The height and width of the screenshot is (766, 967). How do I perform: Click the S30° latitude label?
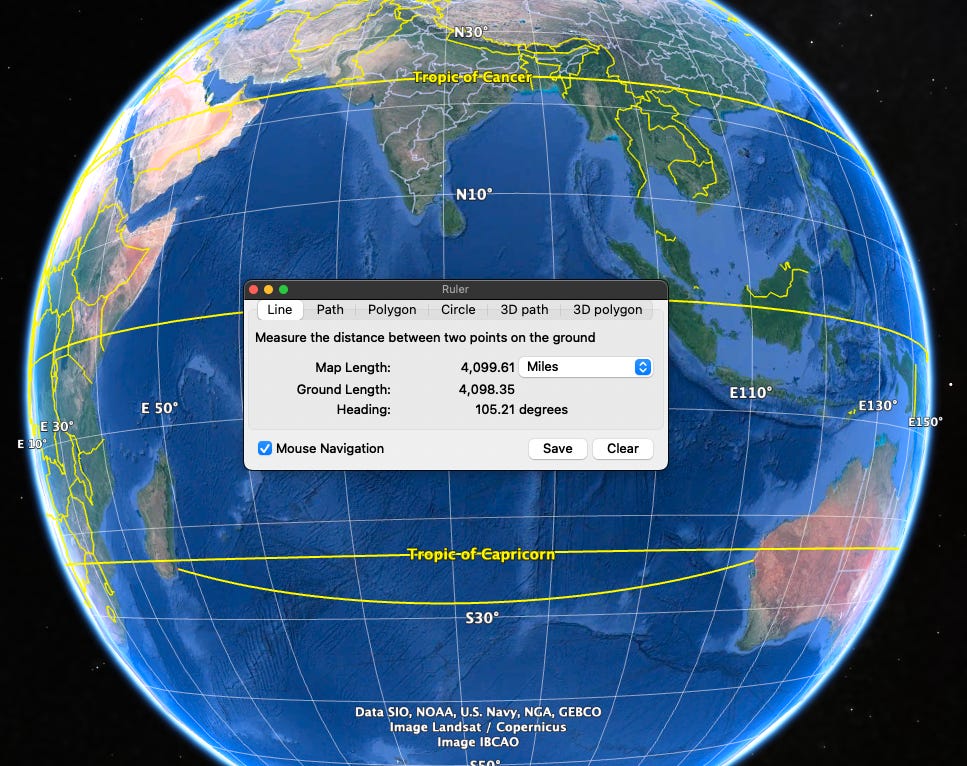pyautogui.click(x=482, y=618)
